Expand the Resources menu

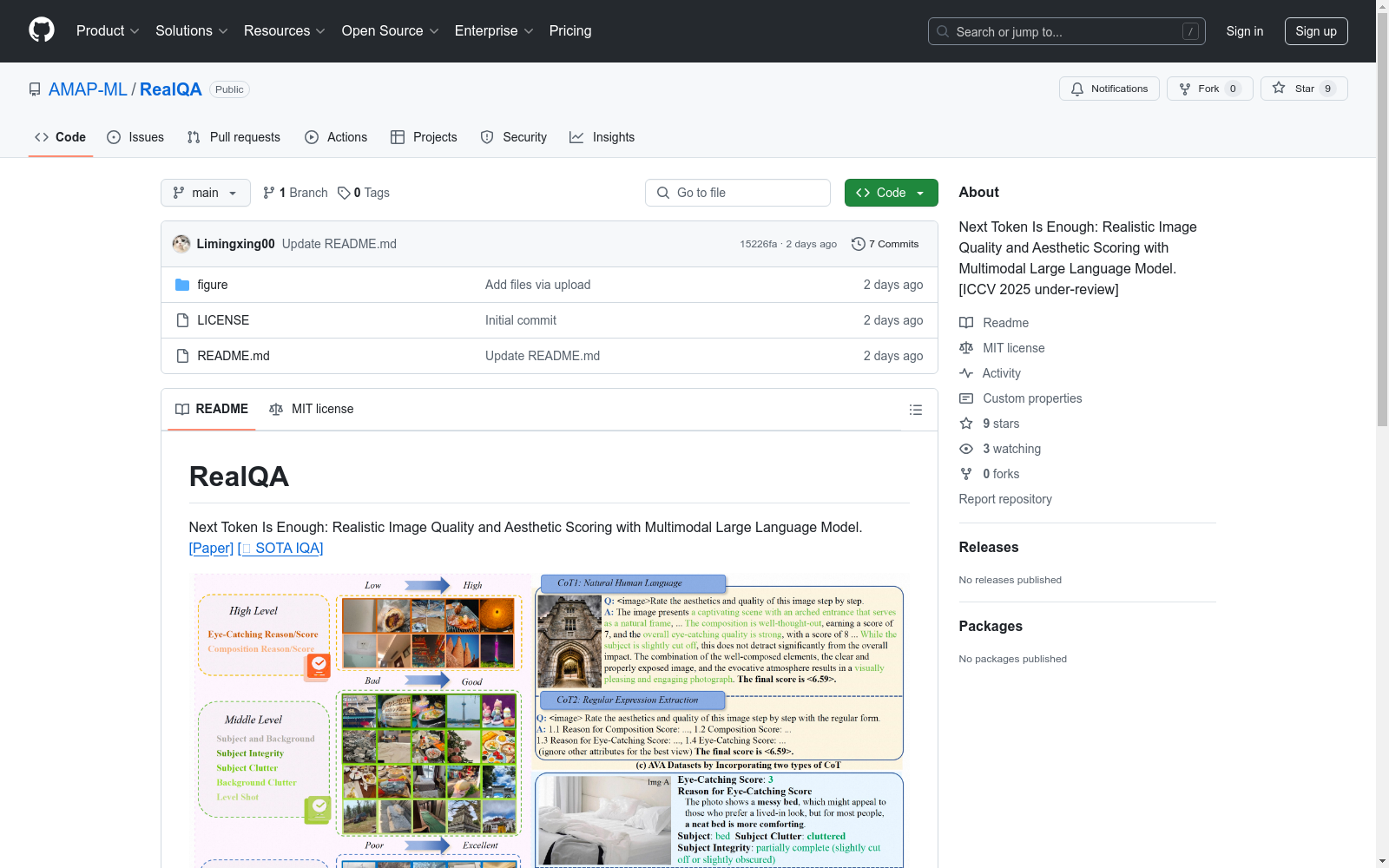(x=284, y=30)
